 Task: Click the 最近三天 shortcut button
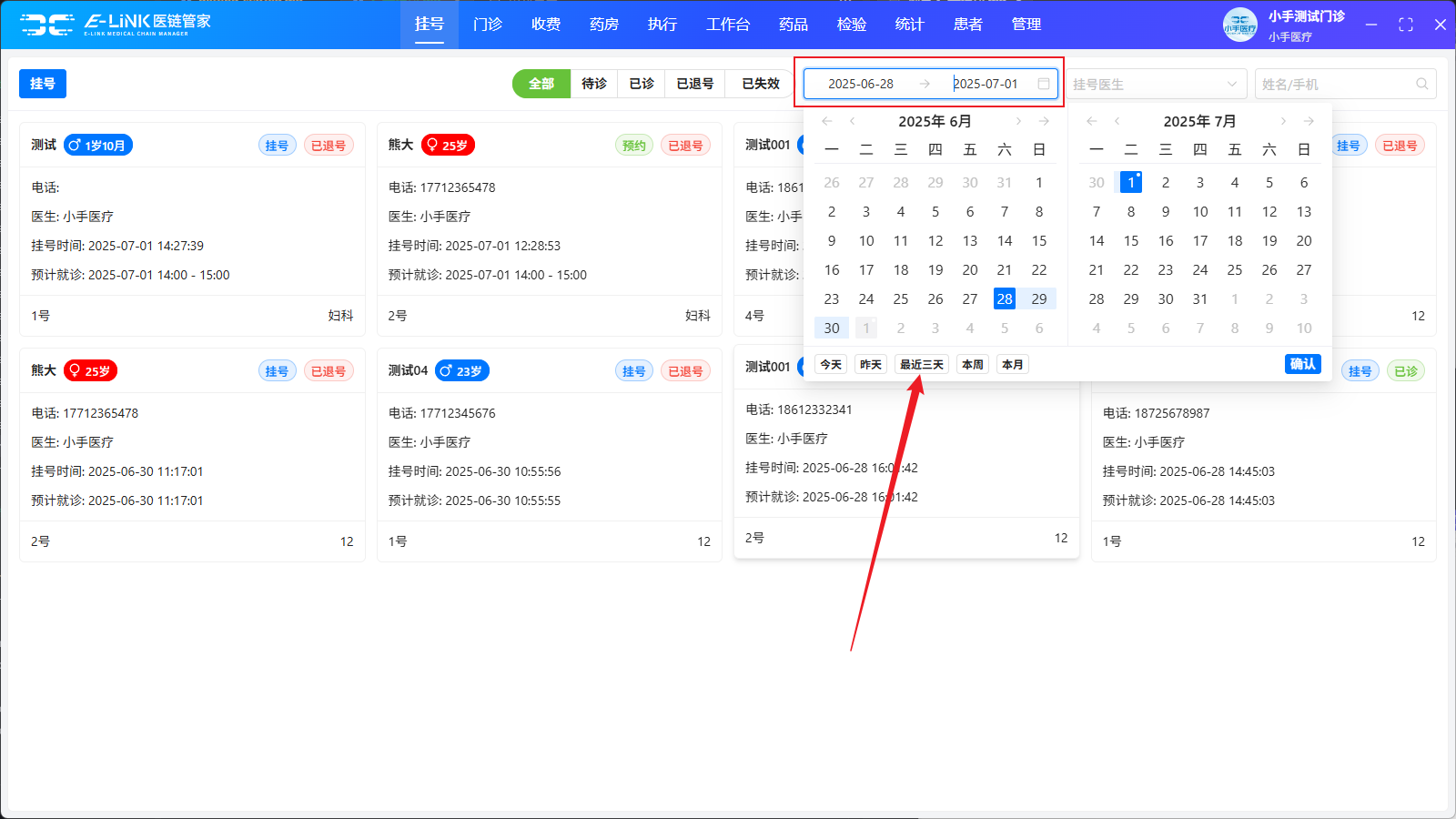click(921, 365)
